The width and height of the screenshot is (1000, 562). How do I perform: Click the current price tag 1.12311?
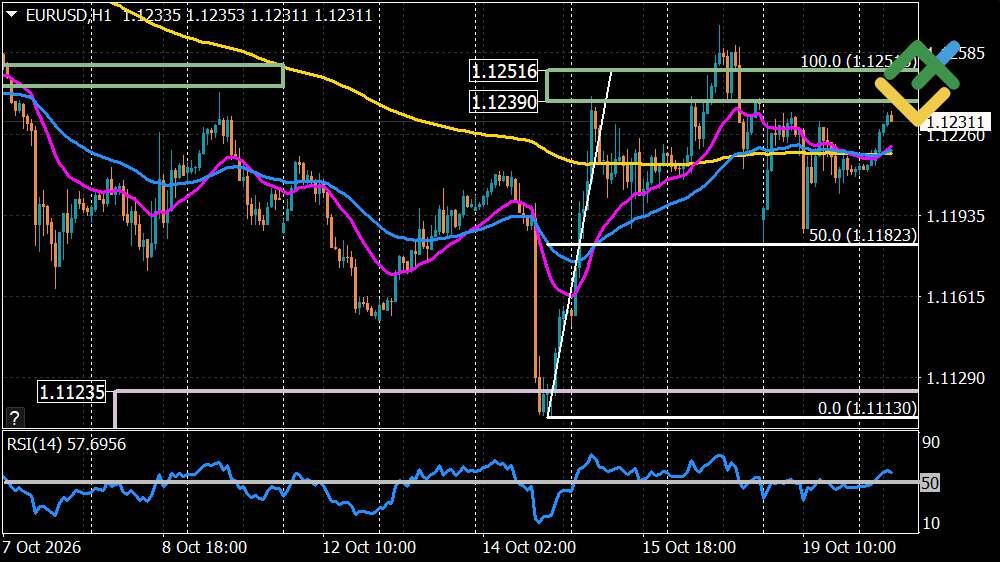[x=955, y=121]
